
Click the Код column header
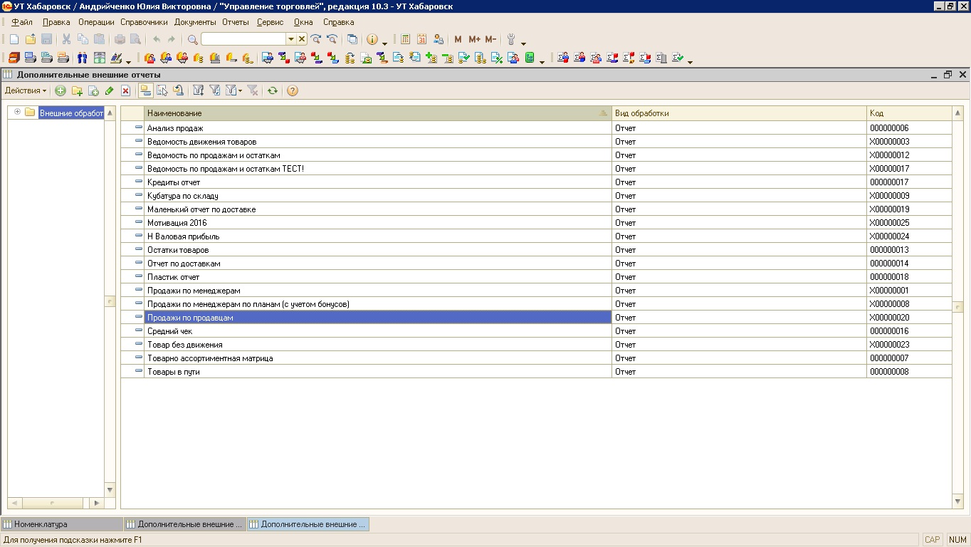click(x=905, y=113)
